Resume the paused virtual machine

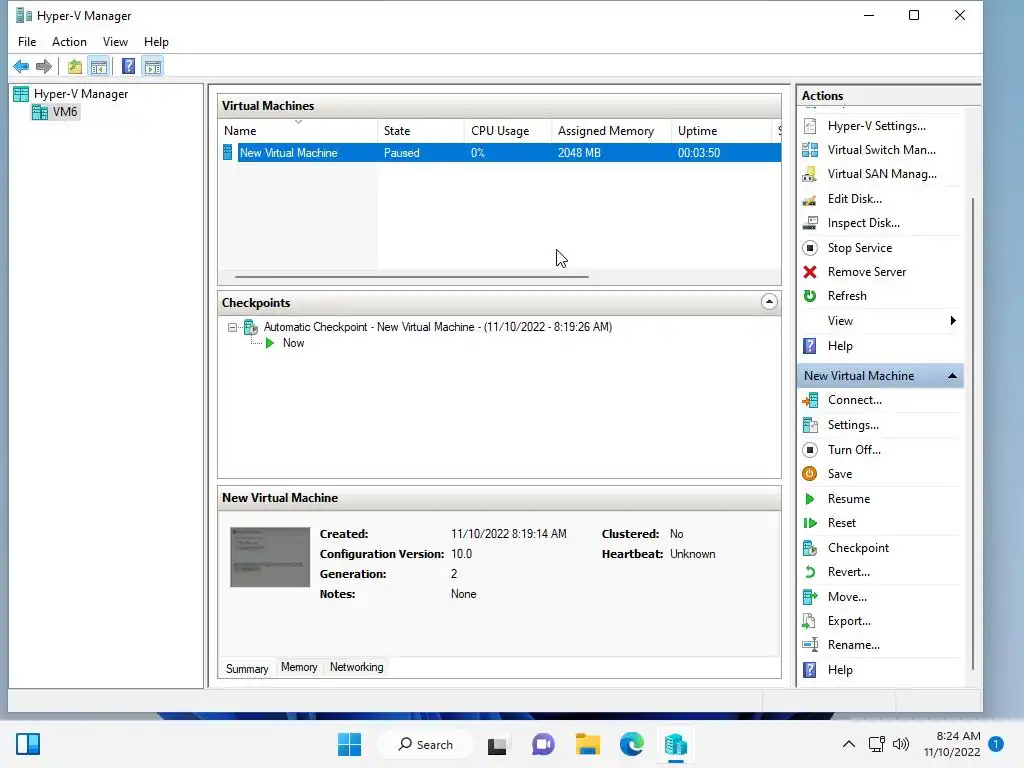point(848,498)
